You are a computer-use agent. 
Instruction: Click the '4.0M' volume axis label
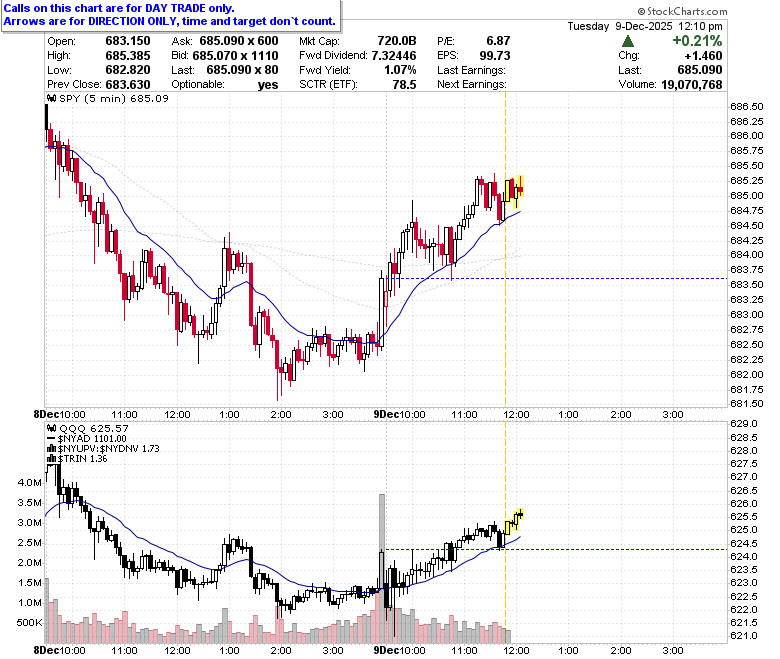30,482
